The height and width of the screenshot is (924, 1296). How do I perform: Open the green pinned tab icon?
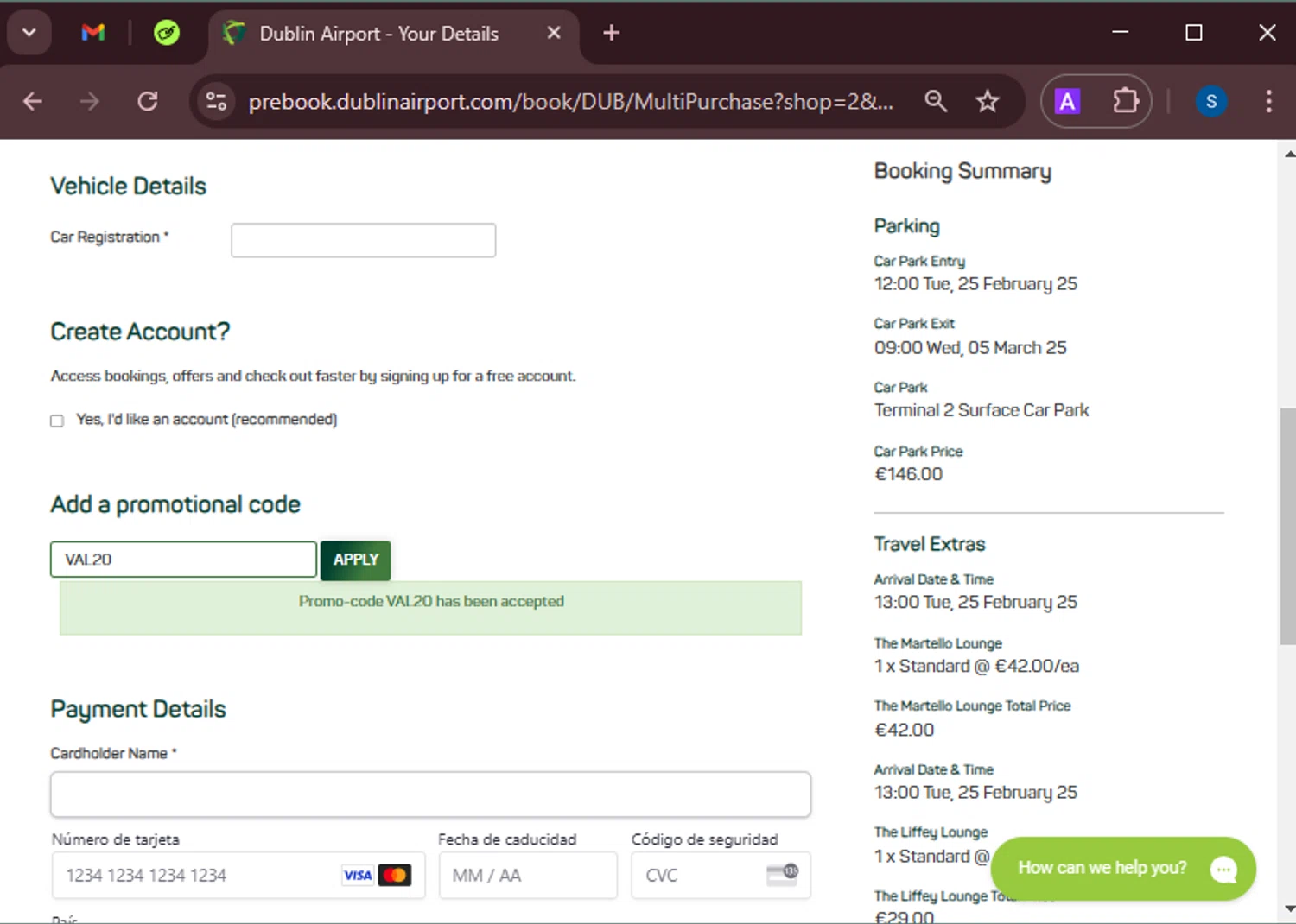pyautogui.click(x=167, y=33)
